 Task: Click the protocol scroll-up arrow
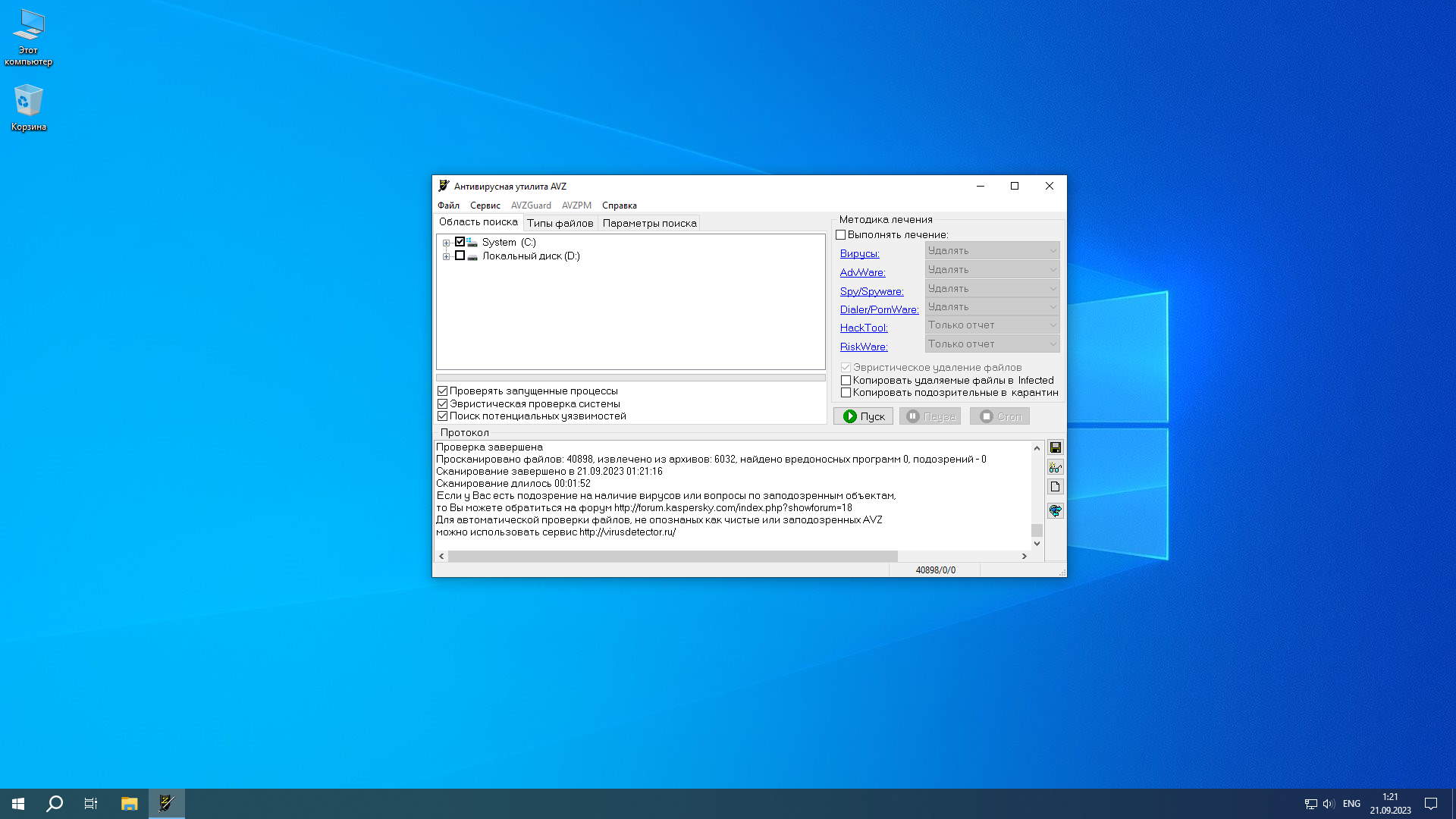[1037, 448]
